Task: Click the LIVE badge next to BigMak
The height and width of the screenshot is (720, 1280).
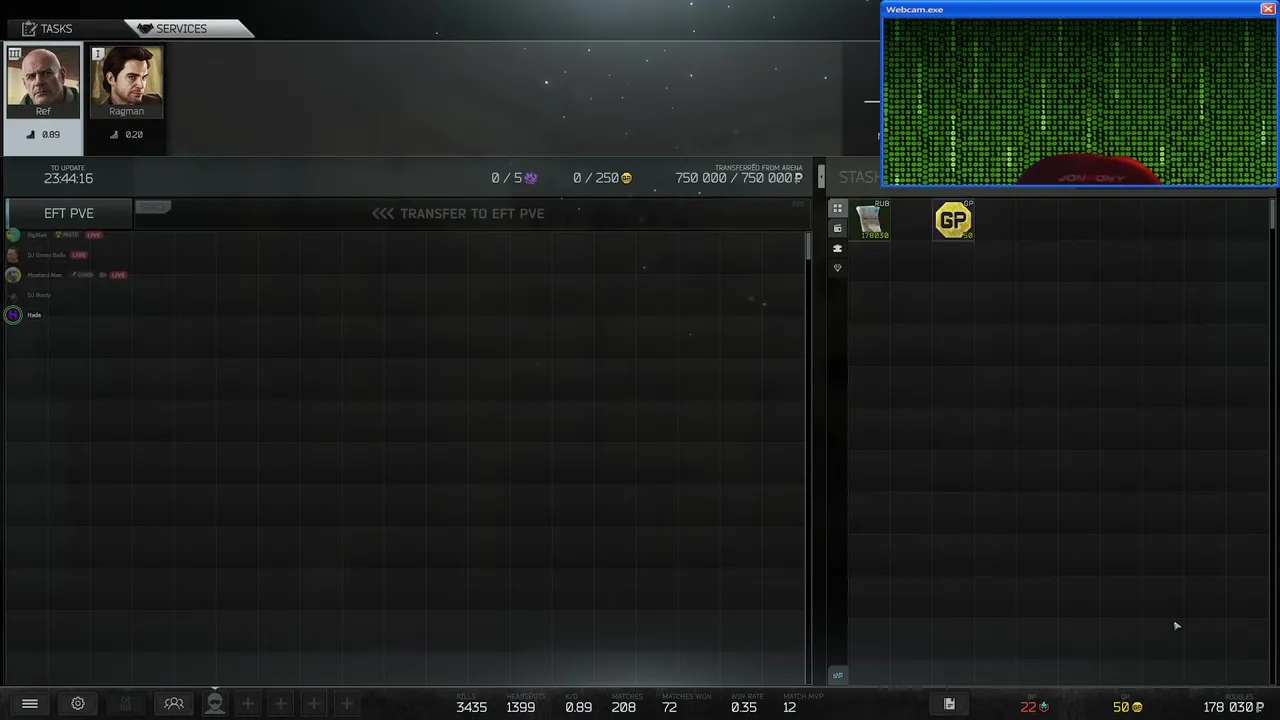Action: tap(94, 235)
